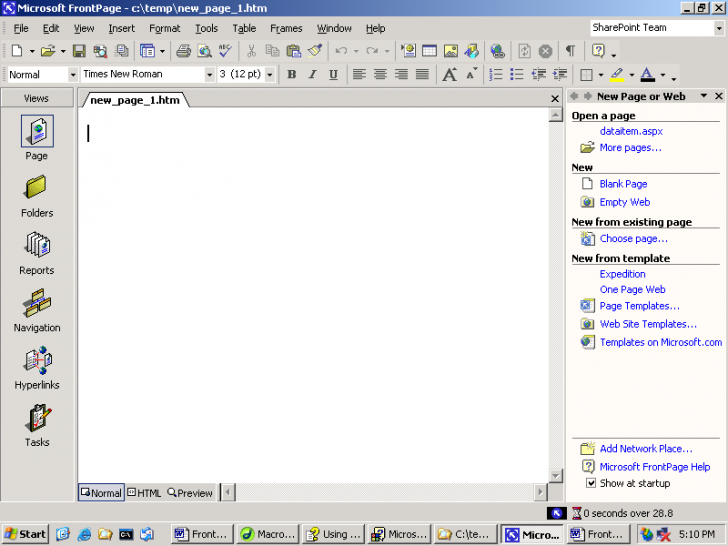Expand the font name dropdown

coord(209,75)
